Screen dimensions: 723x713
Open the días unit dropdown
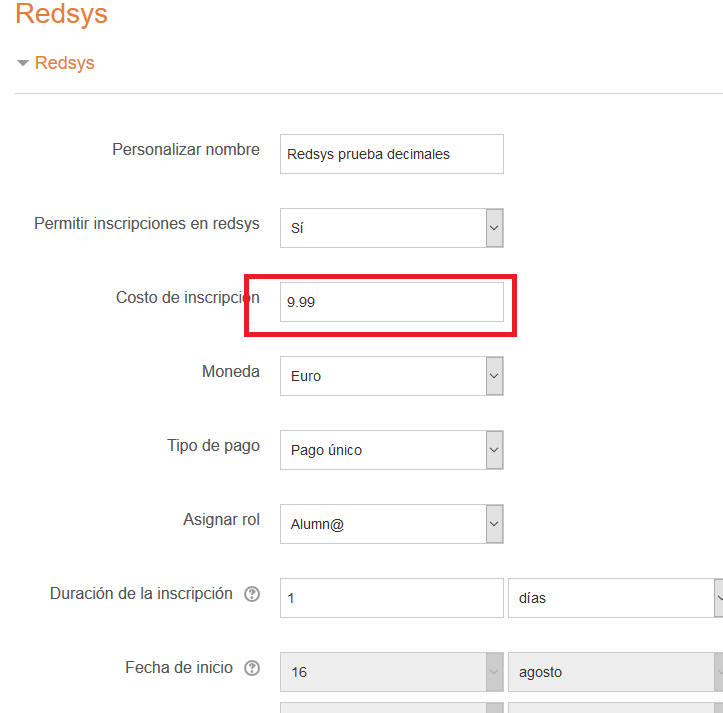pos(616,598)
